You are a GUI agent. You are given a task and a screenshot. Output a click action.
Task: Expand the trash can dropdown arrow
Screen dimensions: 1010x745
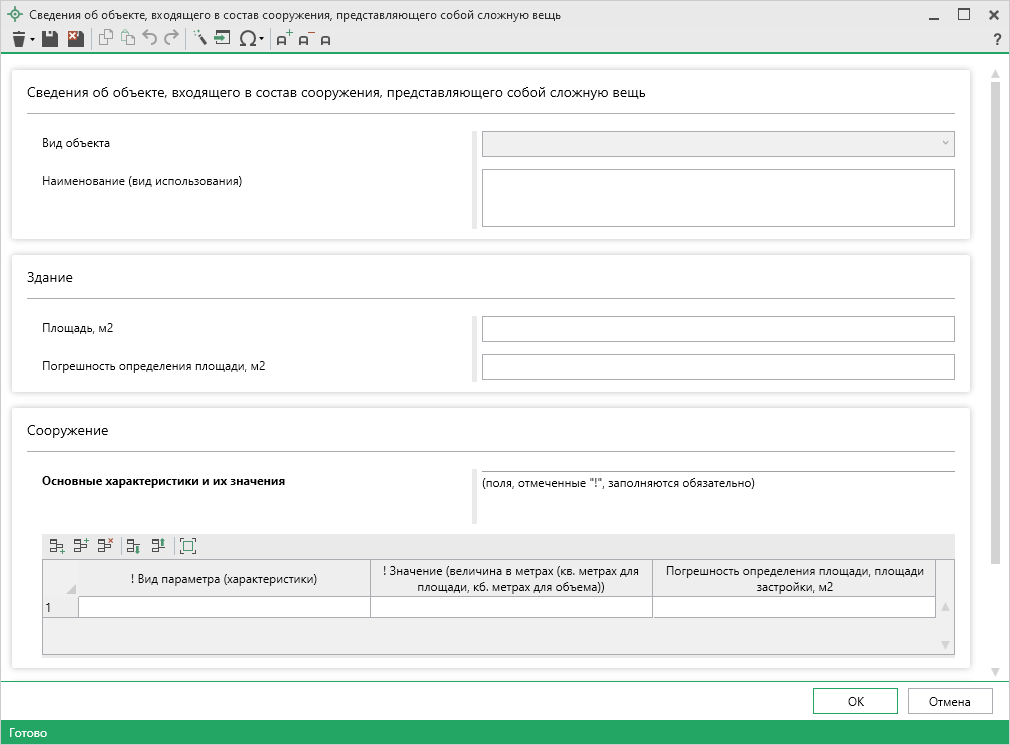33,40
